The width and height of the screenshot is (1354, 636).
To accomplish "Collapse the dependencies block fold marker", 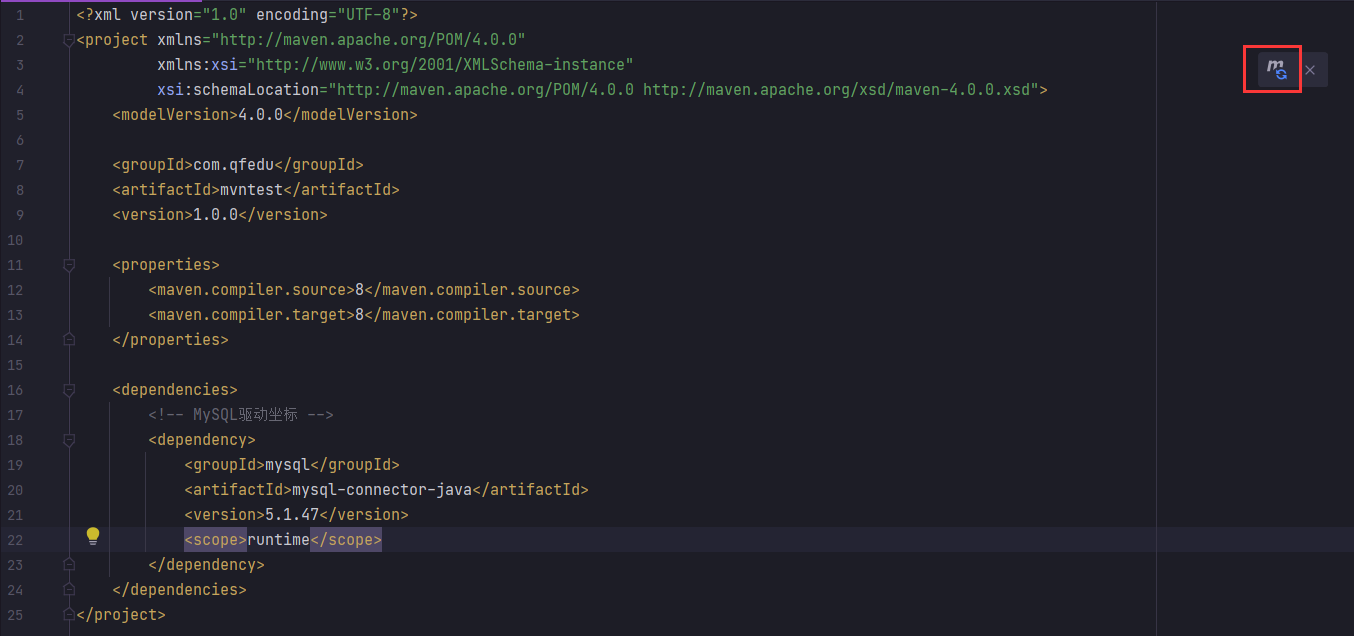I will click(69, 390).
